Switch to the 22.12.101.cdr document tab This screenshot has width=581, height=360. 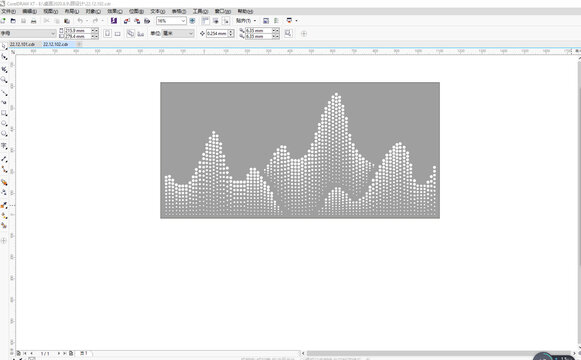click(22, 44)
